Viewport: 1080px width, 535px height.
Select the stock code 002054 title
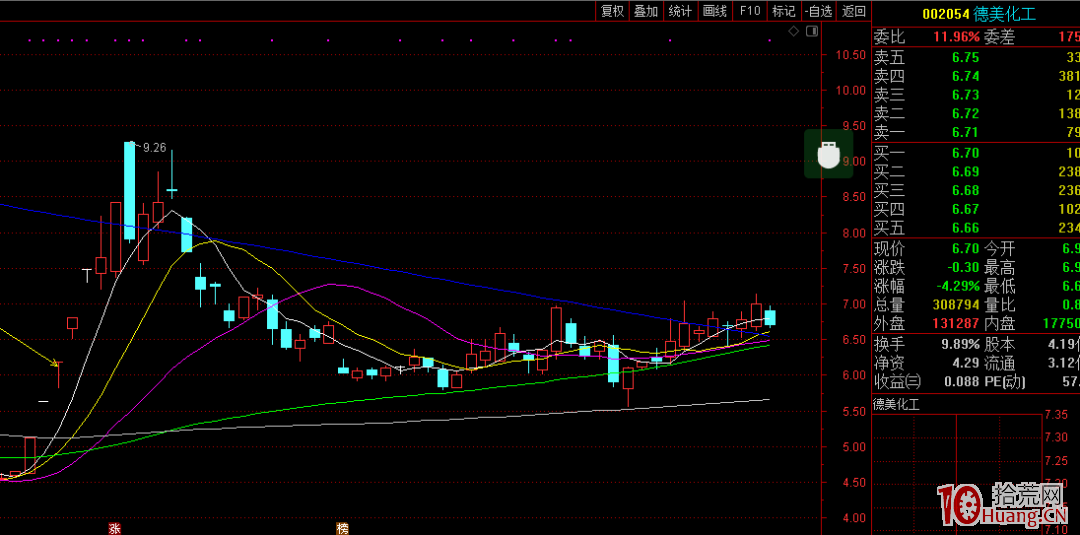(944, 13)
